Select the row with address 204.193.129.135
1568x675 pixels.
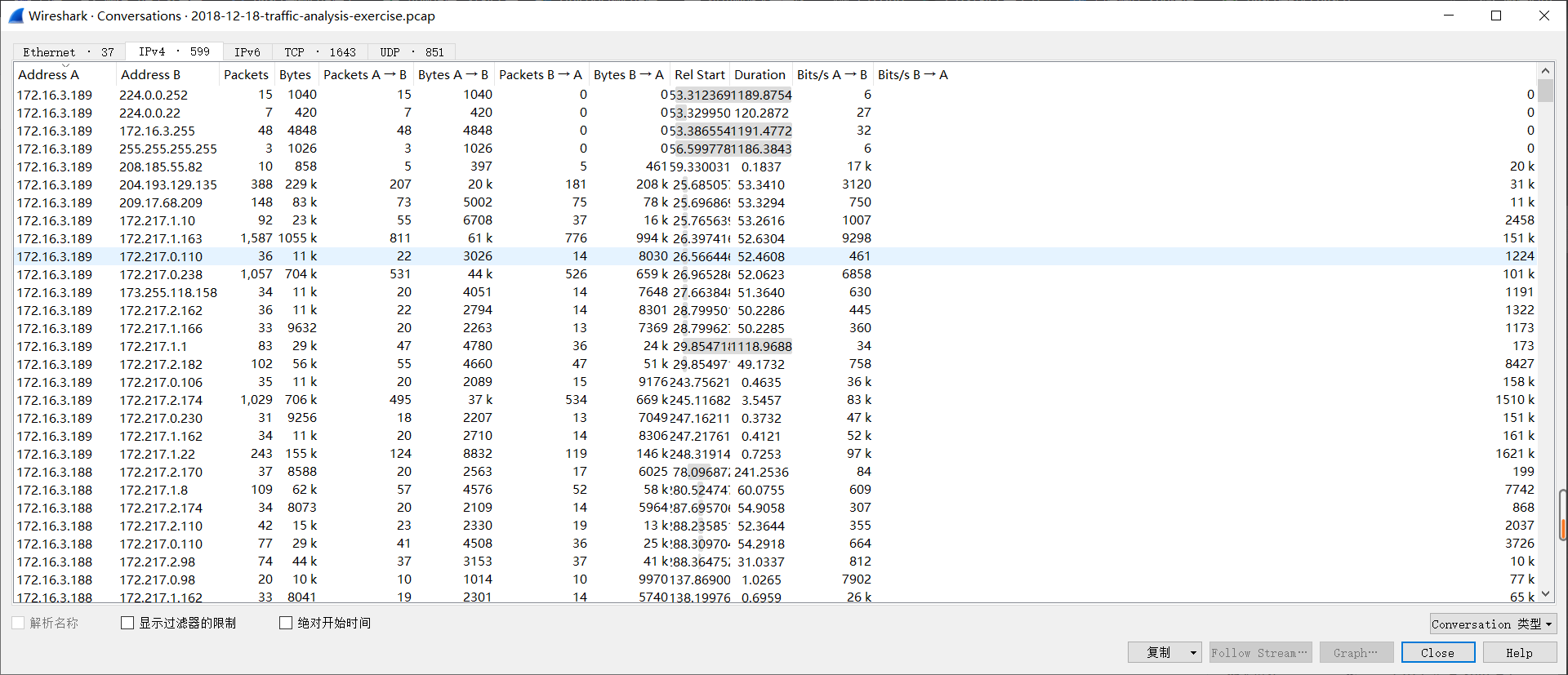pos(776,184)
